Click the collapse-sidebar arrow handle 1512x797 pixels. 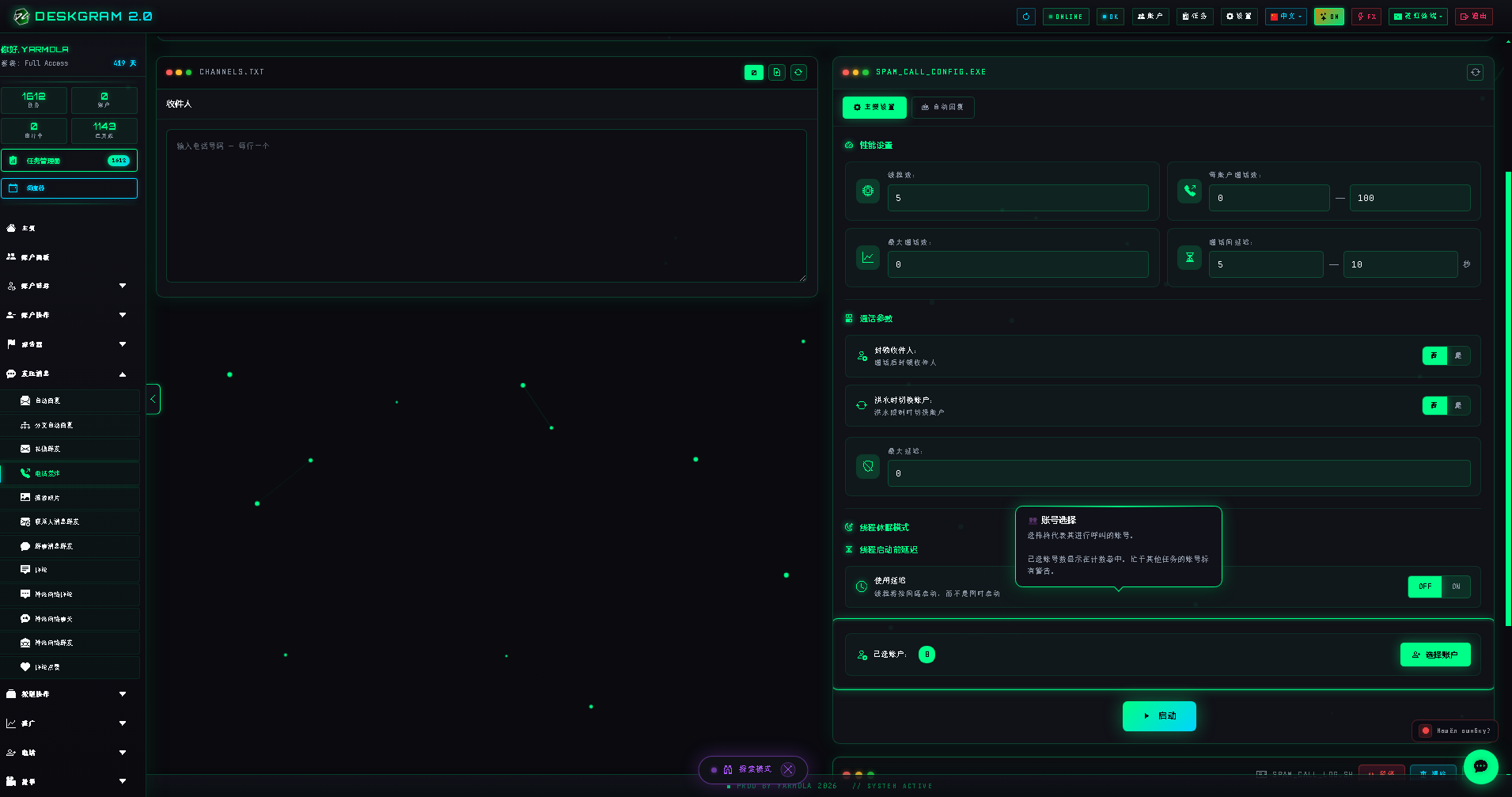tap(153, 399)
